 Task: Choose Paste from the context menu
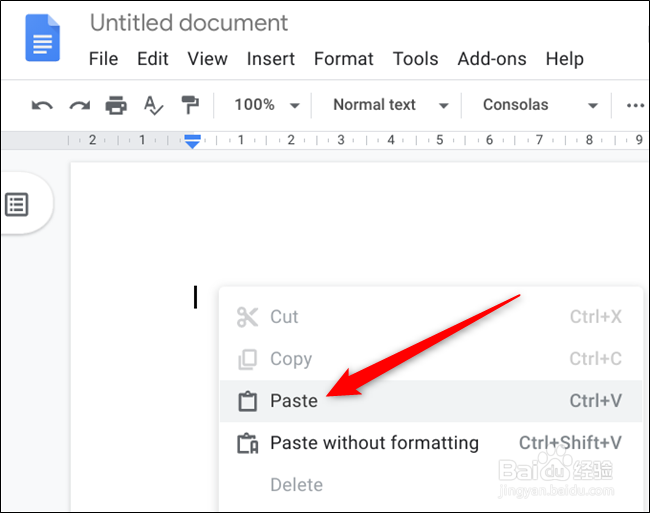pos(294,401)
